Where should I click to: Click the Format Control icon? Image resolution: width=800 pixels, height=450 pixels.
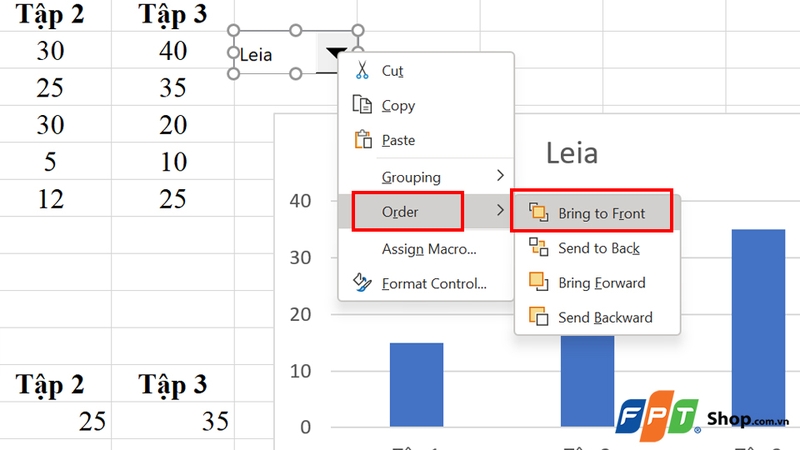click(362, 283)
